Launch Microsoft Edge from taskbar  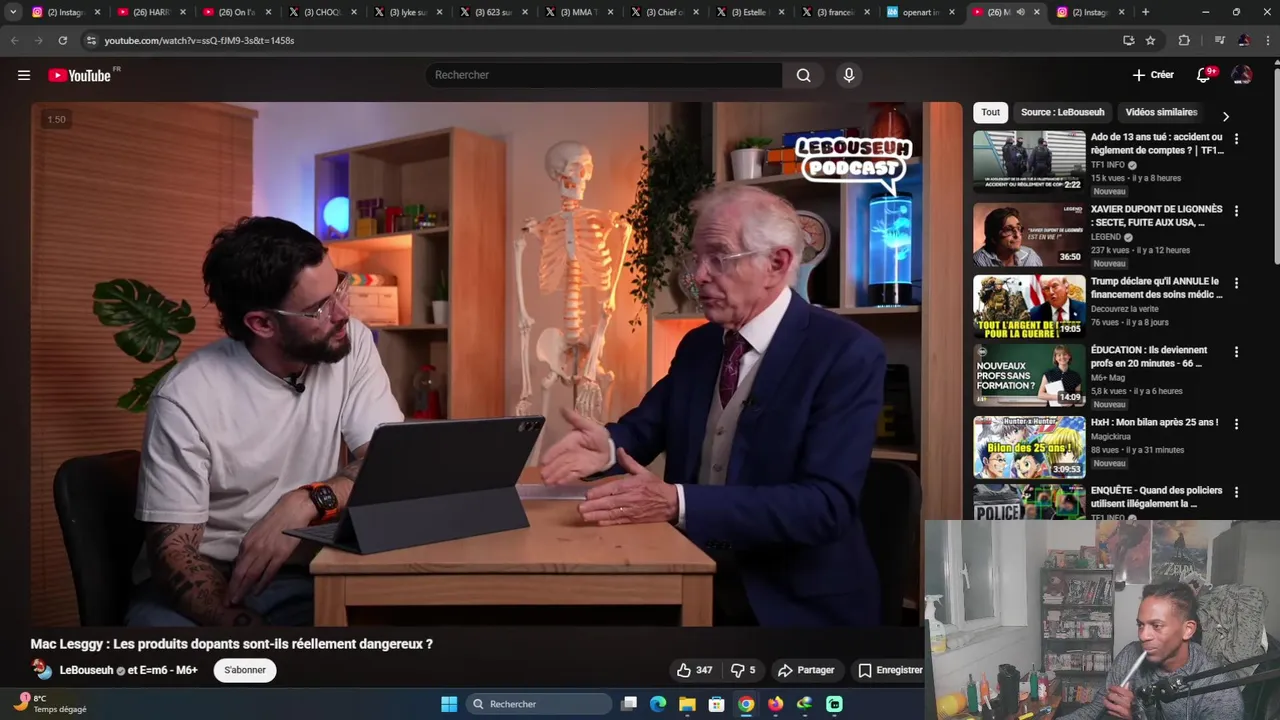click(658, 704)
